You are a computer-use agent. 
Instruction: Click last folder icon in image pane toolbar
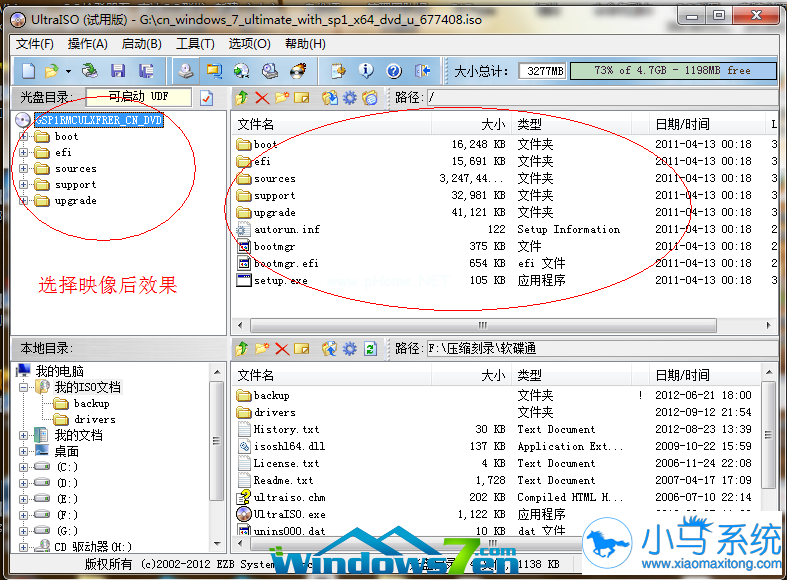click(x=370, y=97)
